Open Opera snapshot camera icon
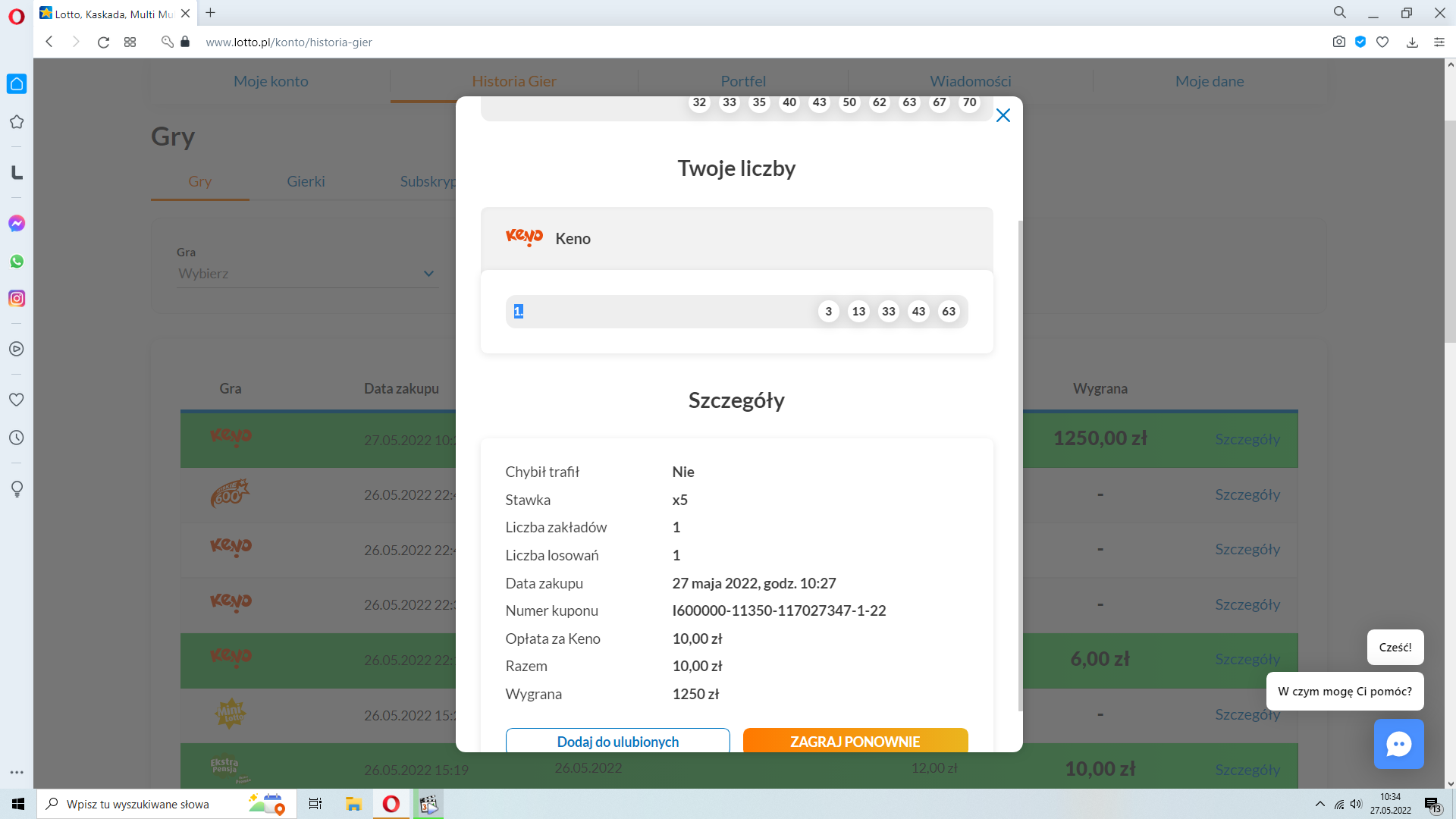Image resolution: width=1456 pixels, height=819 pixels. [1338, 42]
